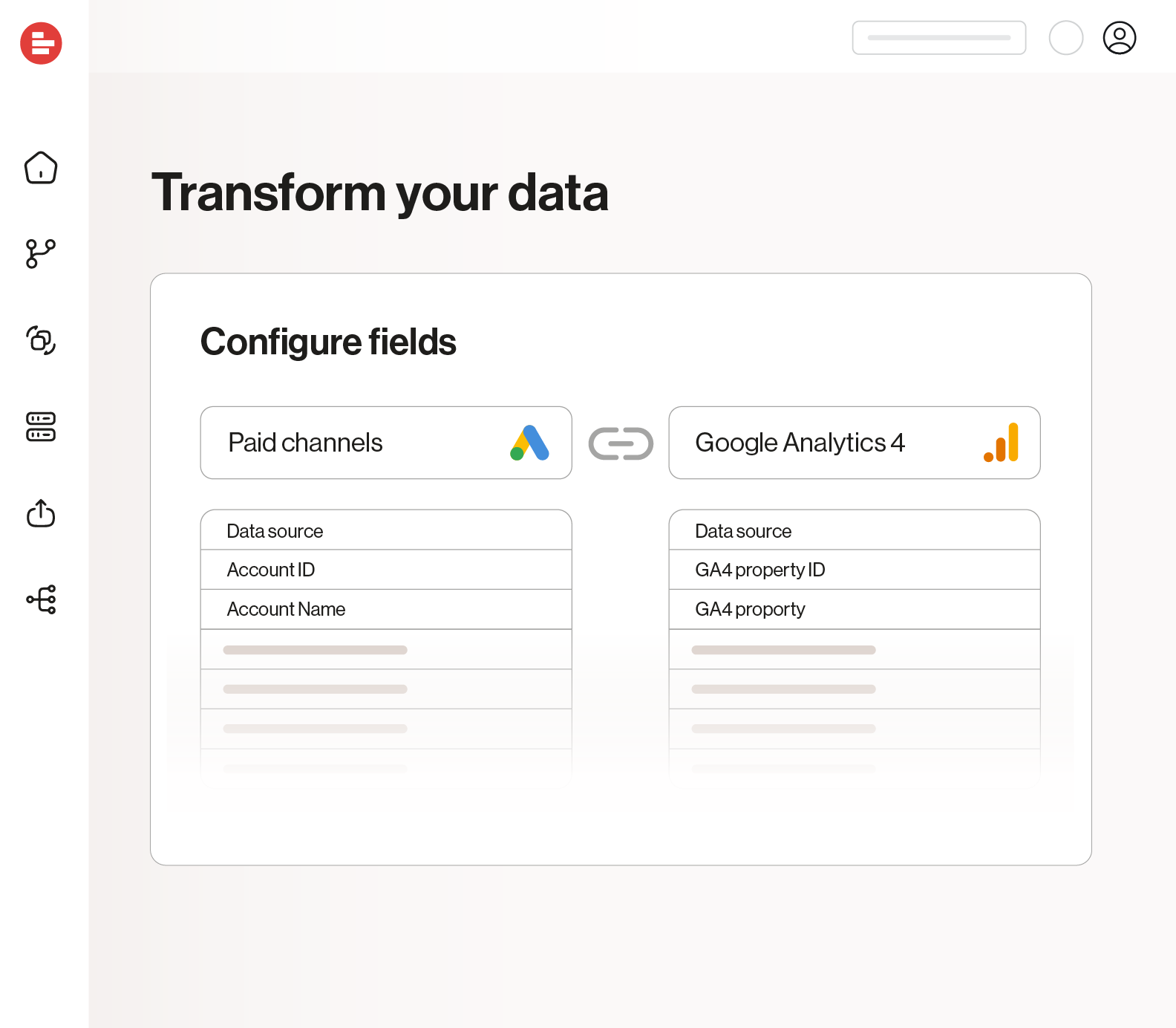Click the top search input field
This screenshot has width=1176, height=1028.
tap(938, 38)
